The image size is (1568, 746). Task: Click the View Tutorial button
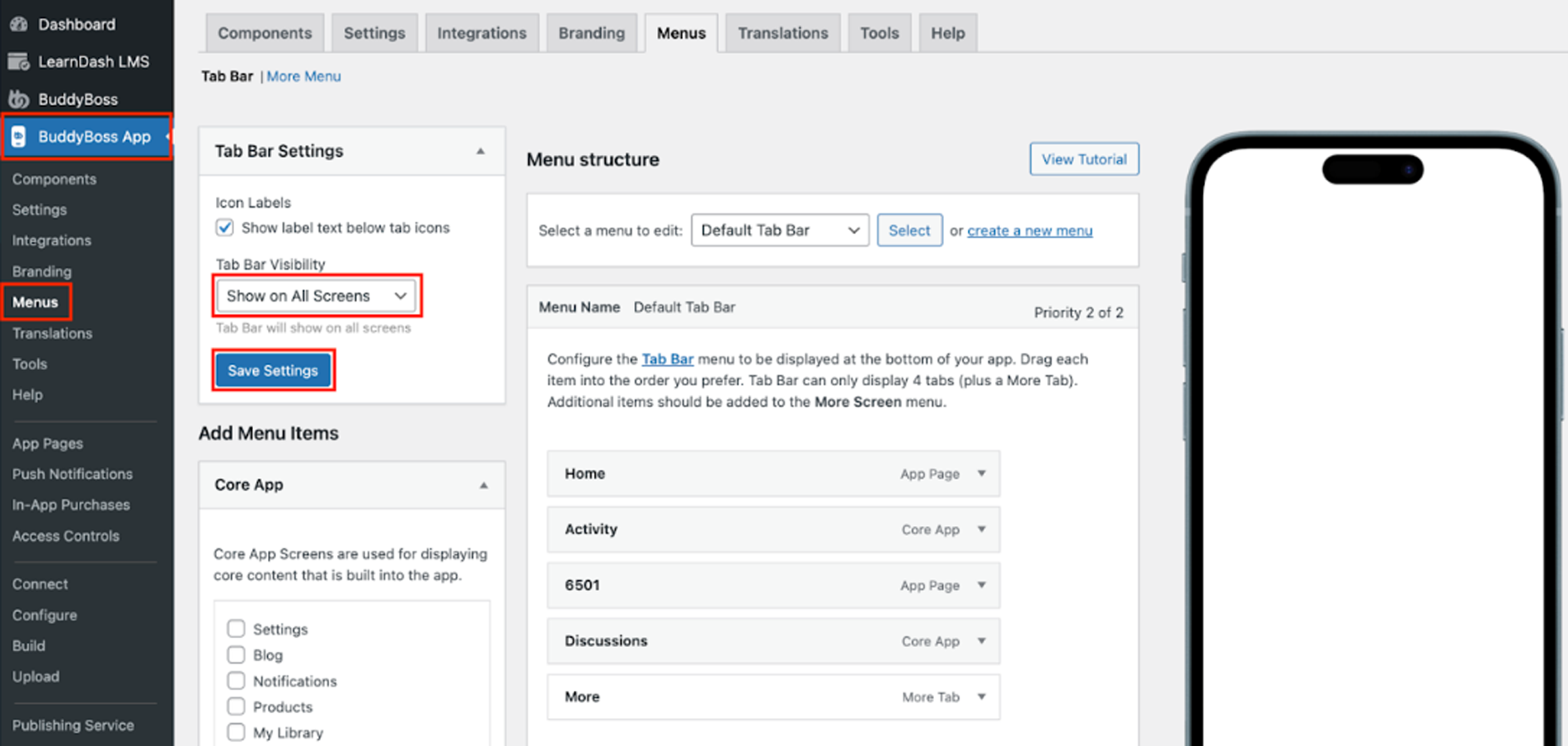1084,159
